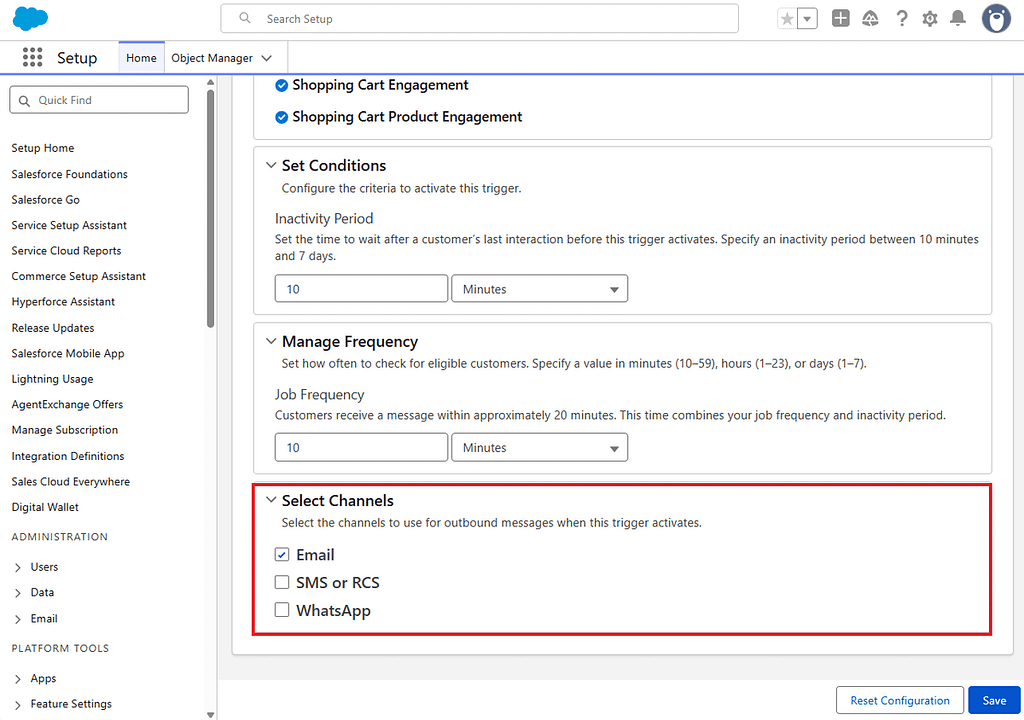1024x720 pixels.
Task: Click the Quick Find magnifier icon
Action: (24, 101)
